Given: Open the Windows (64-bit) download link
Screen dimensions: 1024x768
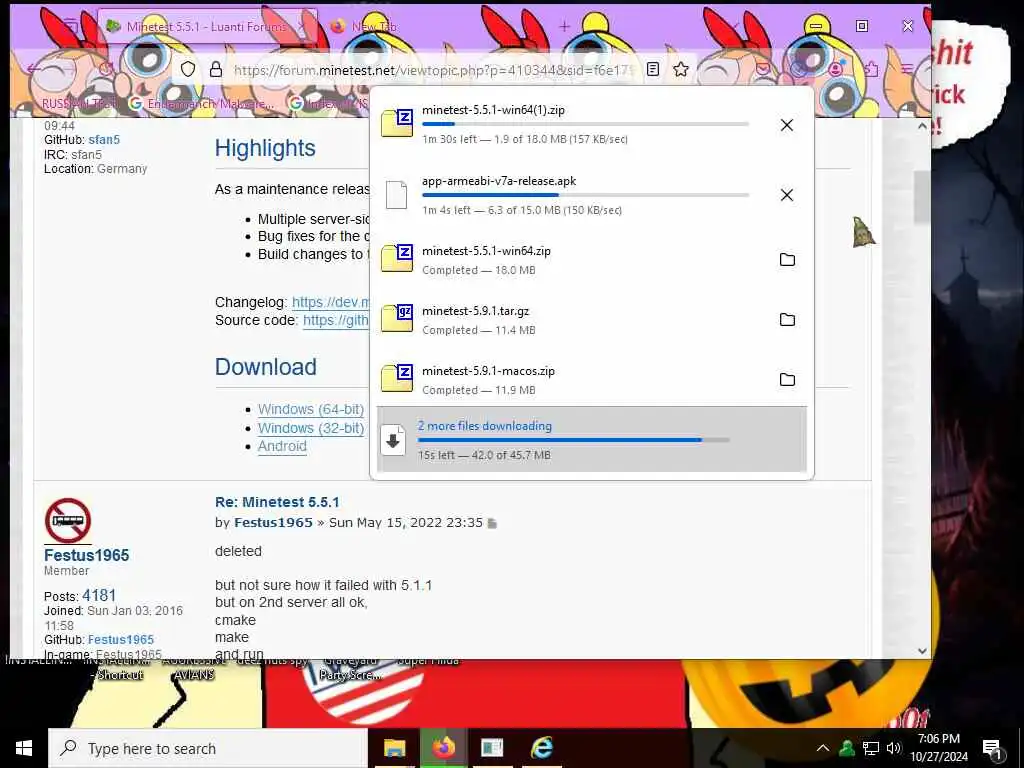Looking at the screenshot, I should 311,409.
